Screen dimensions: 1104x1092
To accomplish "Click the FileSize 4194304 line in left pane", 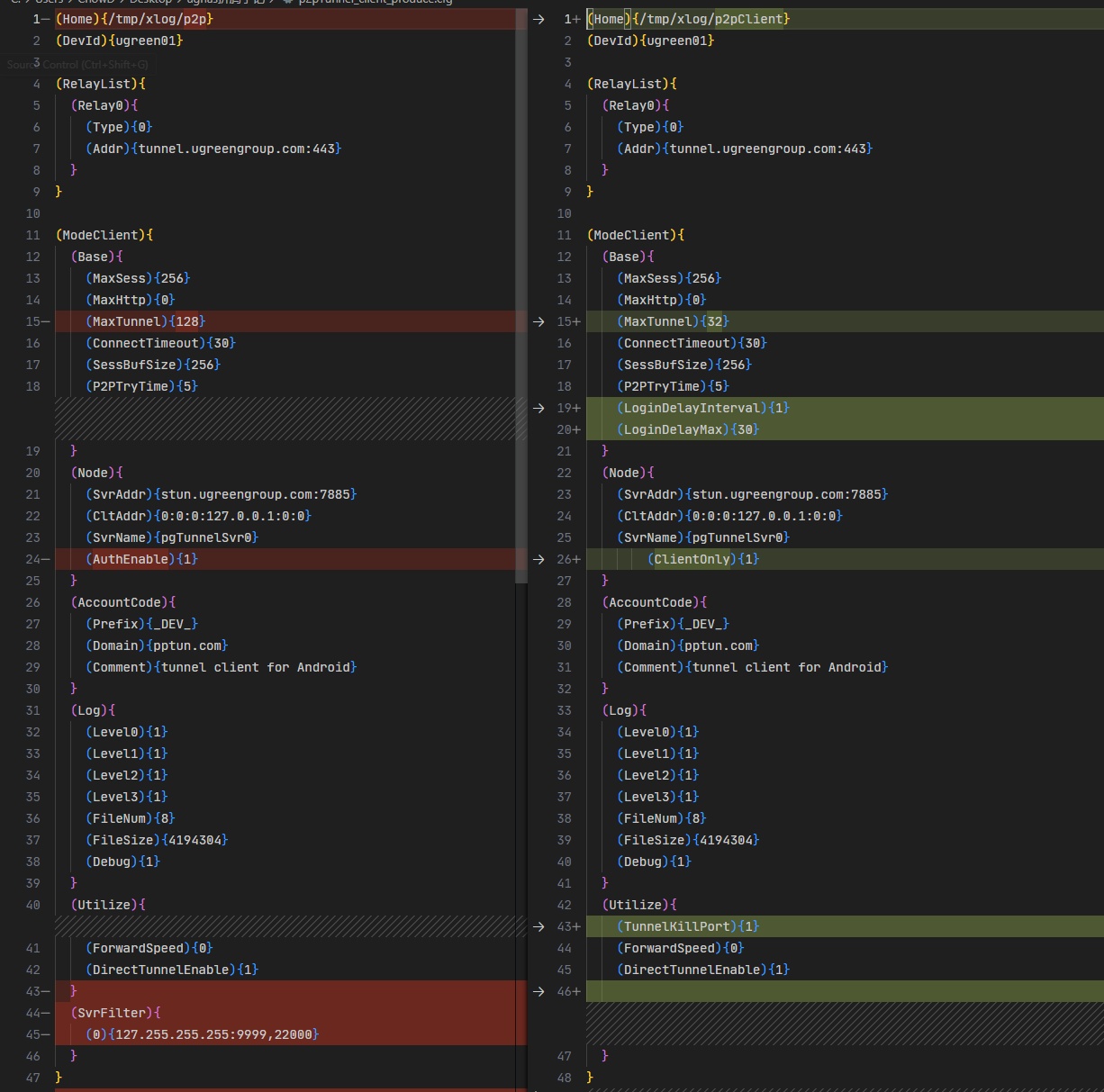I will (x=157, y=840).
